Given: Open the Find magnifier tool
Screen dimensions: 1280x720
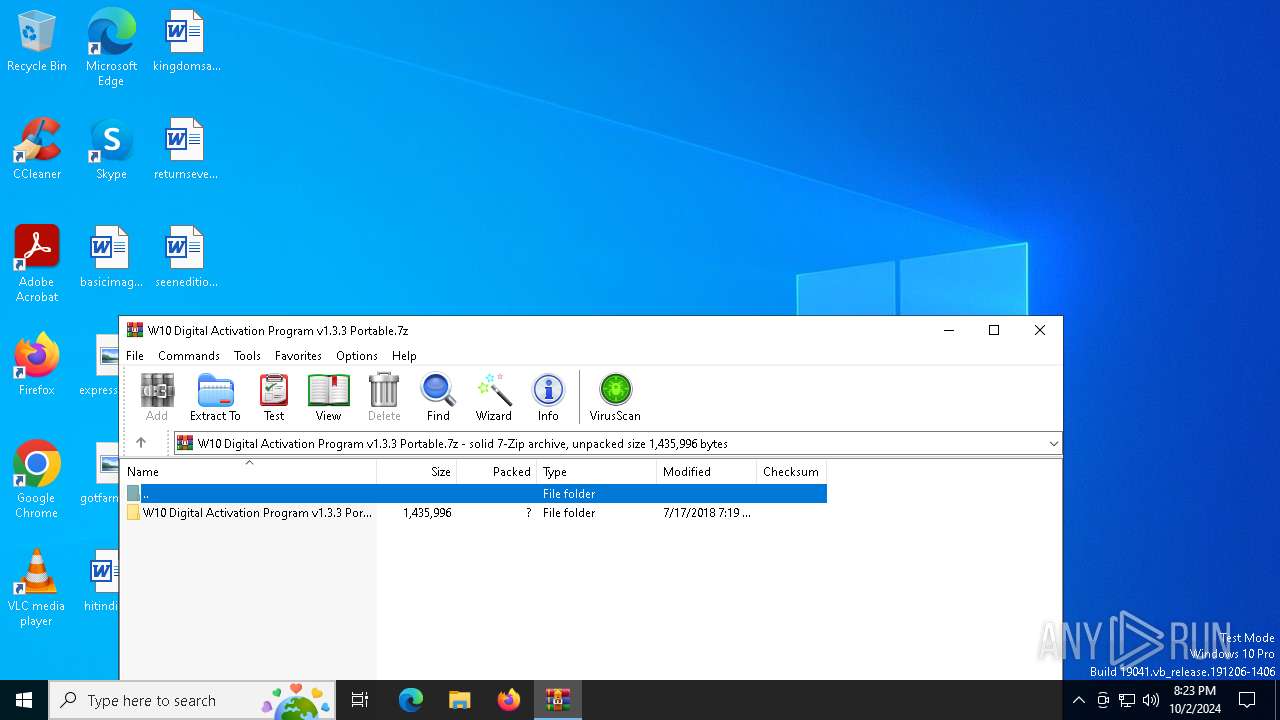Looking at the screenshot, I should coord(438,397).
